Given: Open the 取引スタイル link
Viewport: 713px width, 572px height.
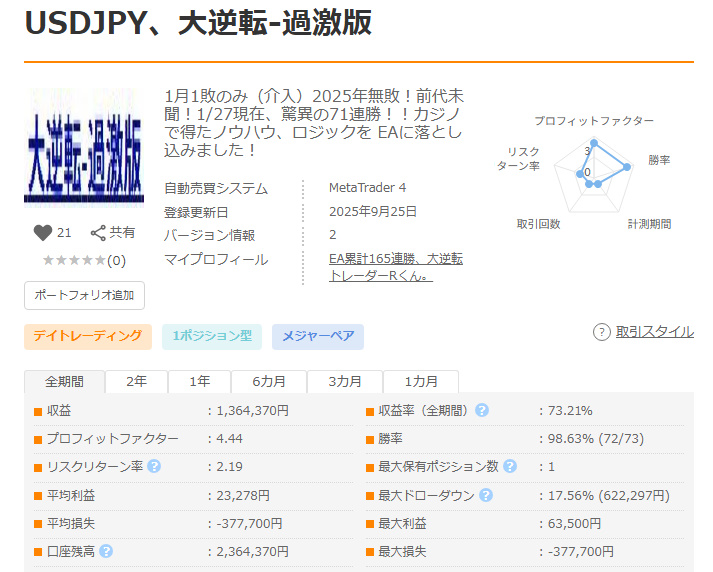Looking at the screenshot, I should tap(655, 332).
